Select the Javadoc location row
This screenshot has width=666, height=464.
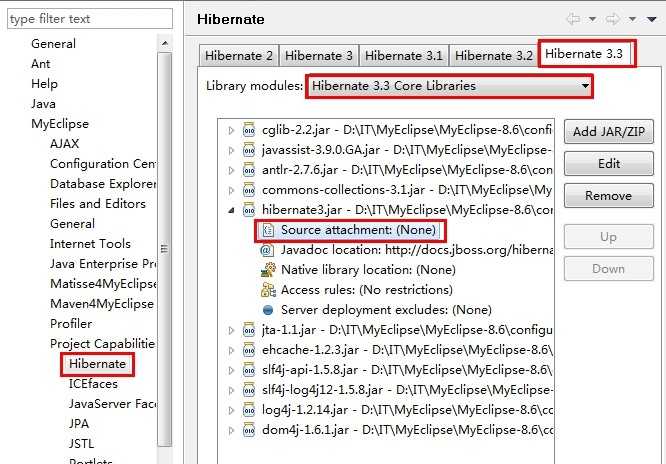pyautogui.click(x=406, y=250)
